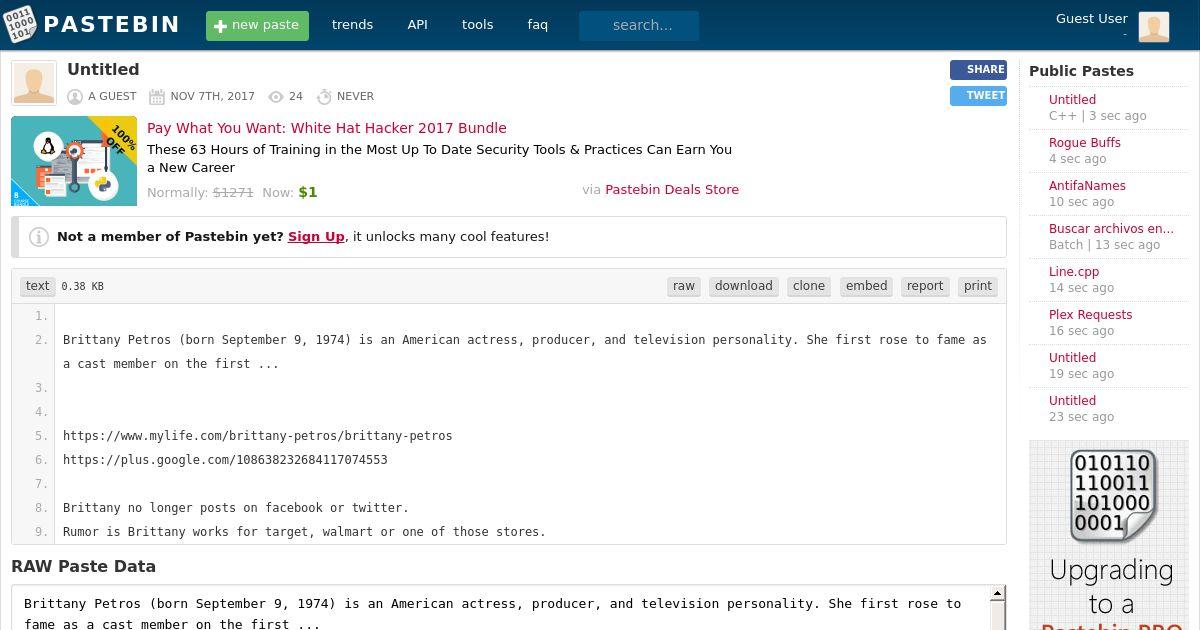Share the paste on Facebook
1200x630 pixels.
click(x=978, y=70)
